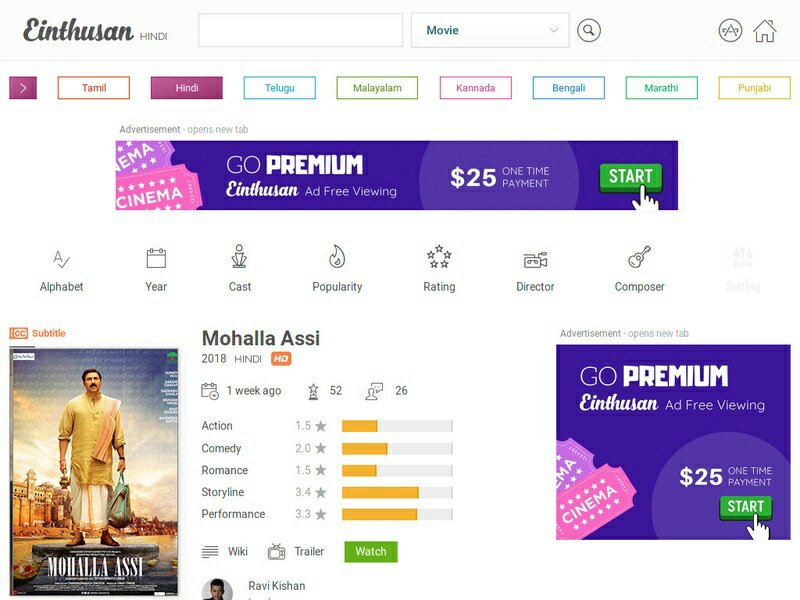Browse by Cast icon
This screenshot has height=600, width=800.
click(x=239, y=257)
